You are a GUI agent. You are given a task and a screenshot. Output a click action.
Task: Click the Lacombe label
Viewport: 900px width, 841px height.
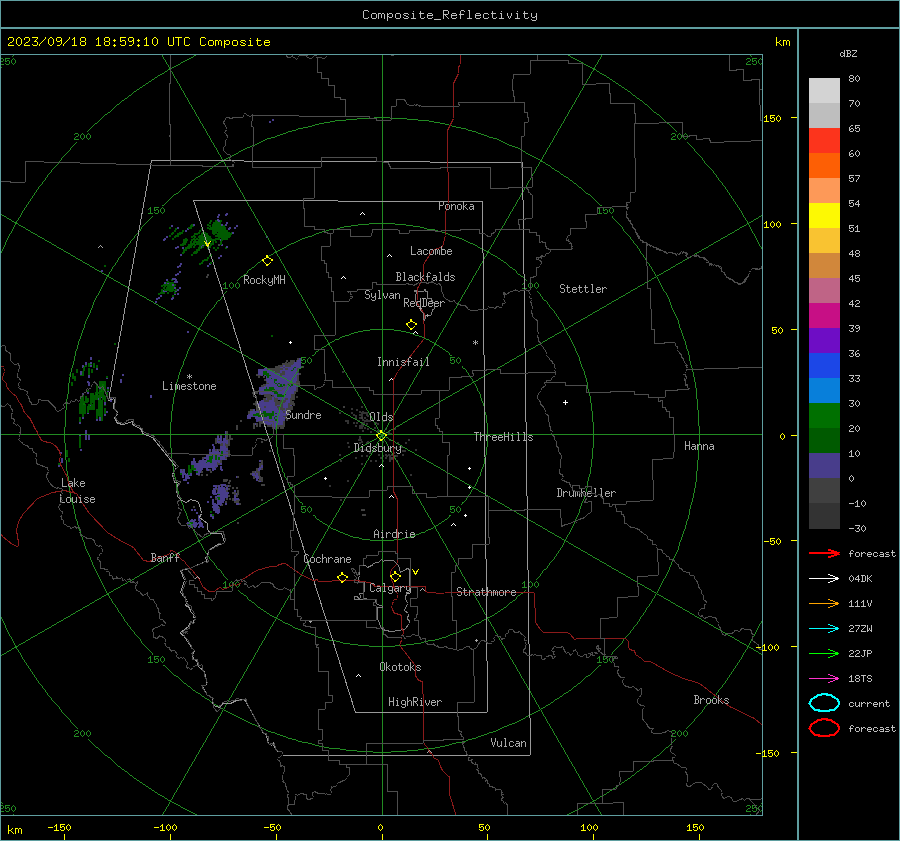coord(431,251)
